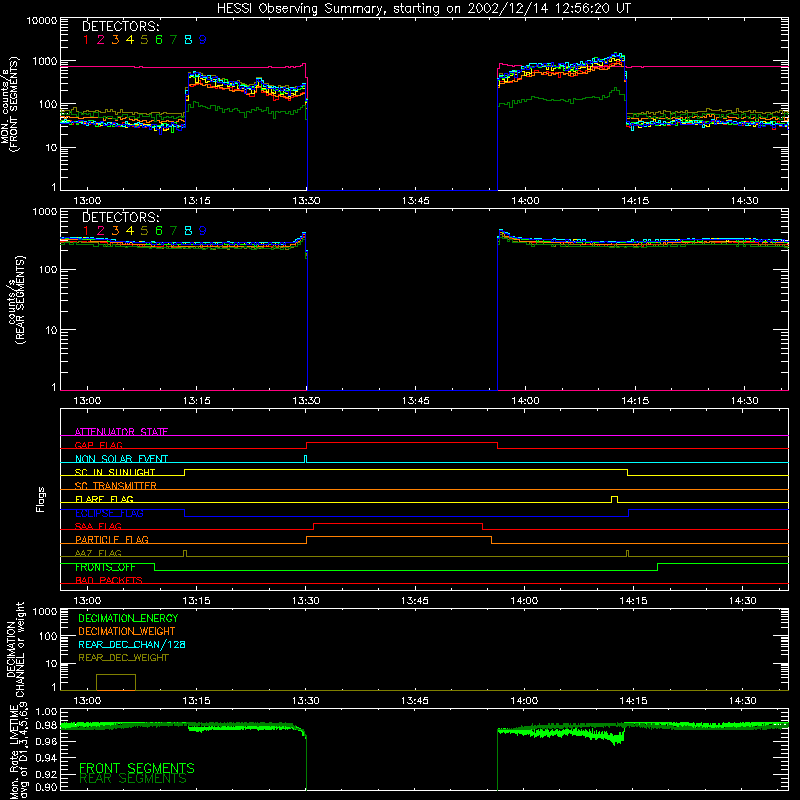This screenshot has width=800, height=800.
Task: Click detector number 6 in rear segments legend
Action: coord(159,231)
